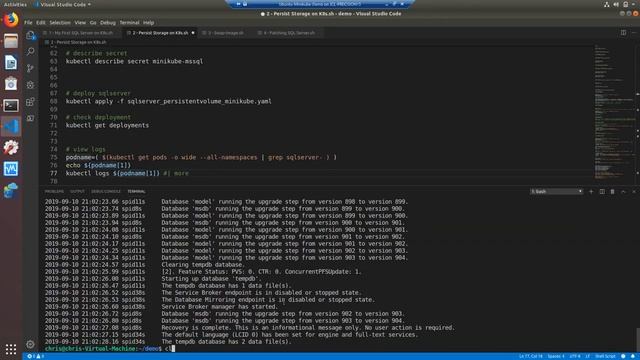Screen dimensions: 640x360
Task: Show Applications grid in the dock
Action: (x=11, y=349)
